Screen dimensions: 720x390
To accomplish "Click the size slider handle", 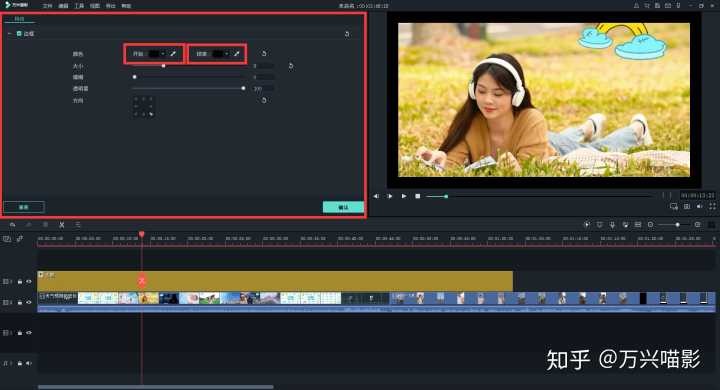I will coord(163,66).
